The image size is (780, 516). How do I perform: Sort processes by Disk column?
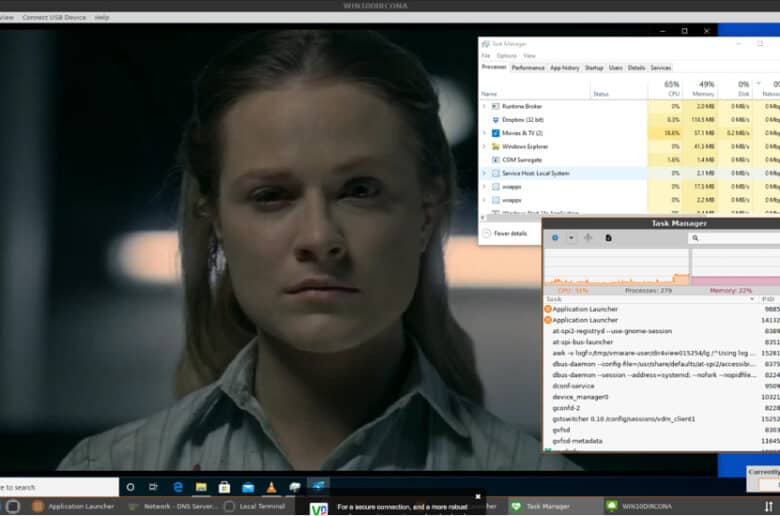(x=735, y=89)
